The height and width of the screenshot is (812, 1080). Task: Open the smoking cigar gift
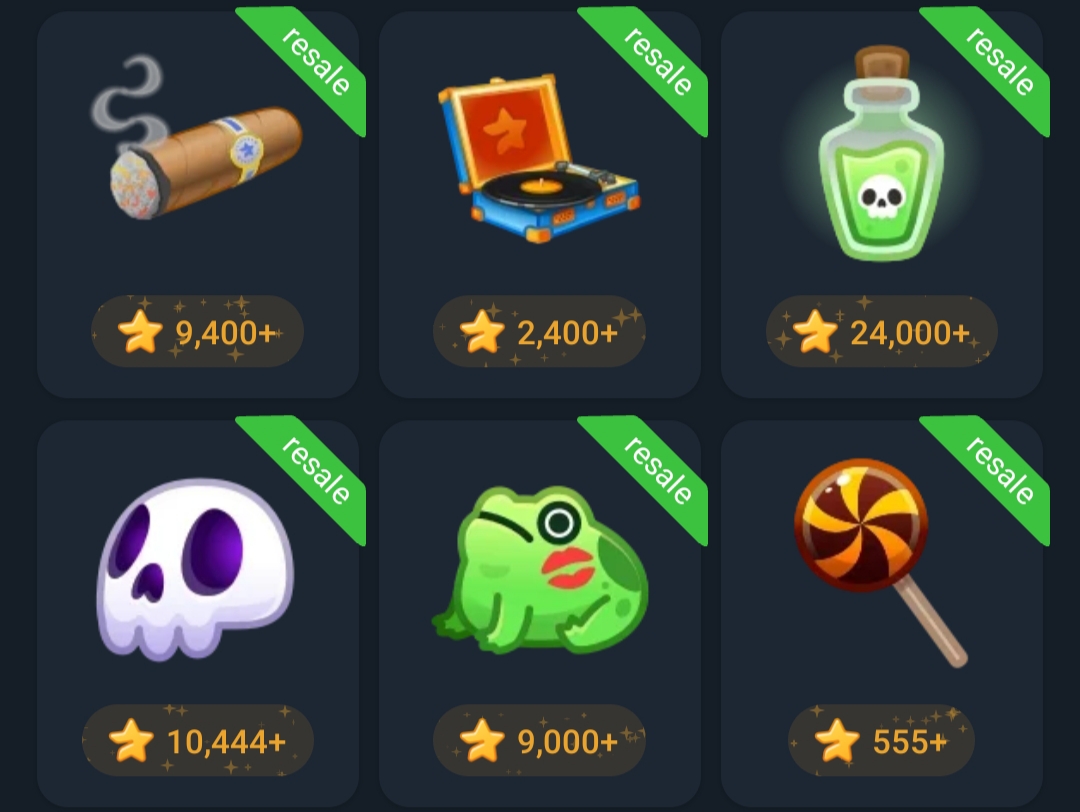[196, 140]
